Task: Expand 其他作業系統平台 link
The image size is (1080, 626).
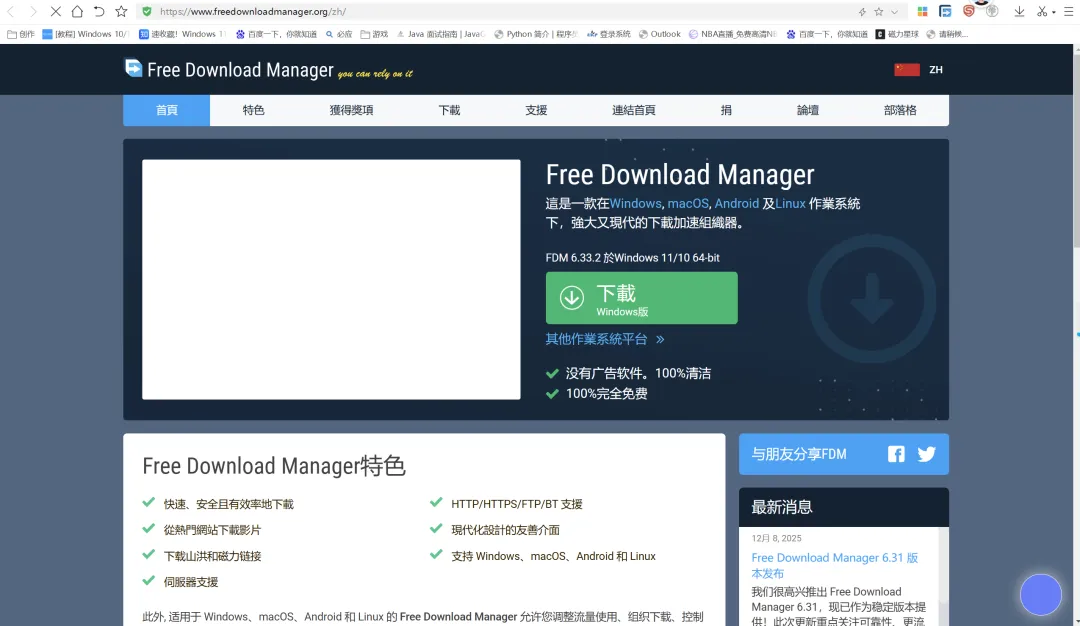Action: 605,339
